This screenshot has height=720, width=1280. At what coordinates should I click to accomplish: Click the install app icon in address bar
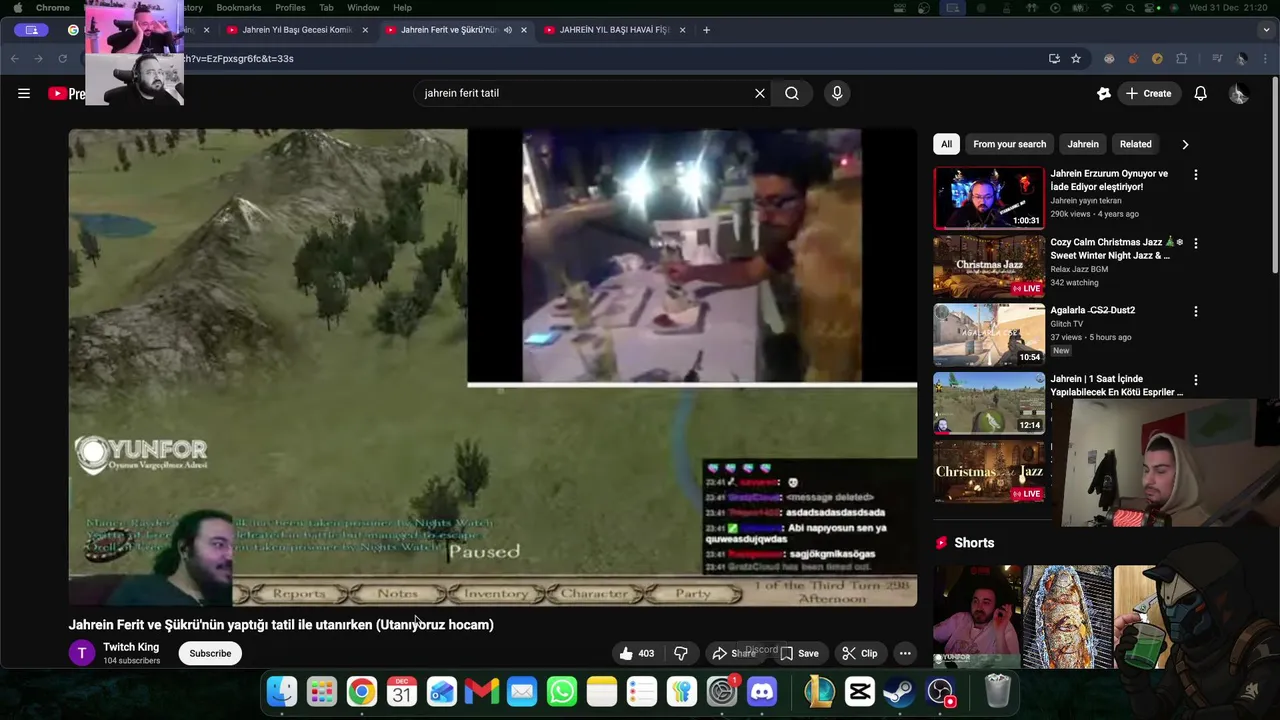click(x=1054, y=59)
